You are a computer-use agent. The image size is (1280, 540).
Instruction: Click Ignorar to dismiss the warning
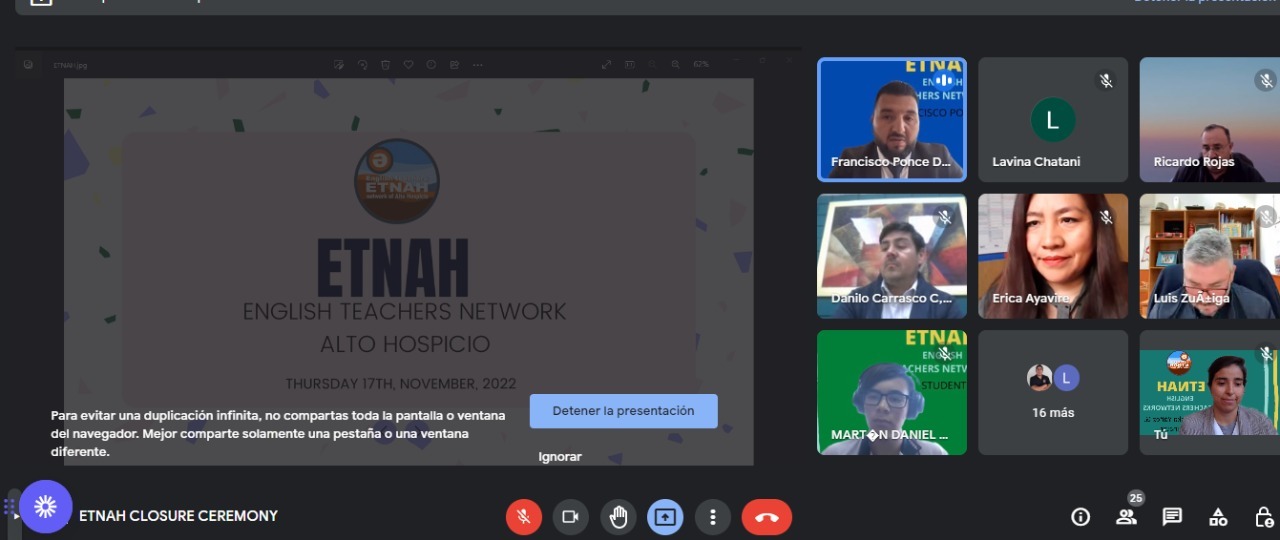coord(560,457)
